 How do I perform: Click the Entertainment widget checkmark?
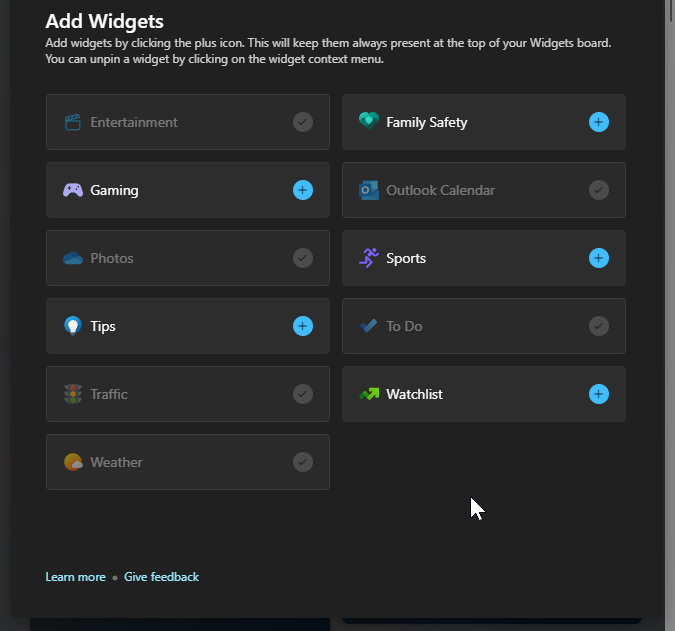pos(303,122)
